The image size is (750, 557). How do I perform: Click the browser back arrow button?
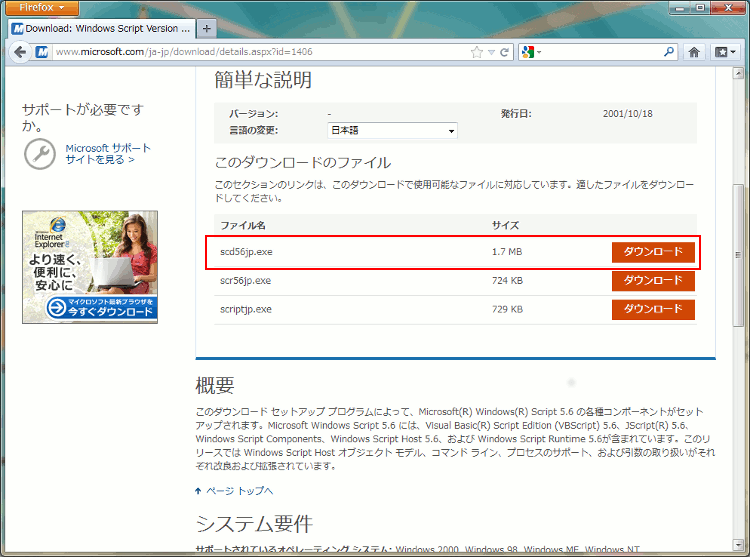(x=19, y=52)
